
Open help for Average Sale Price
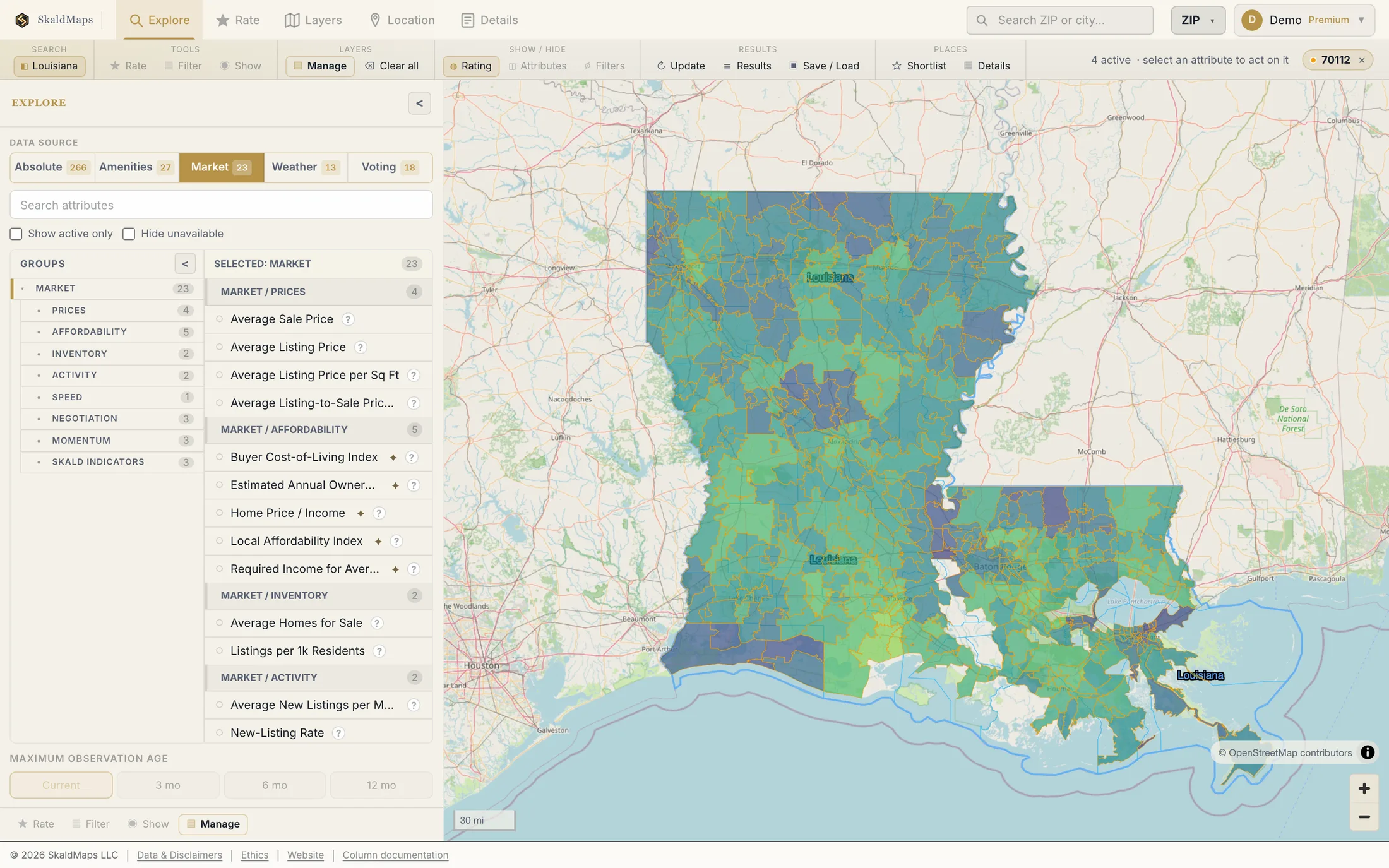[347, 319]
